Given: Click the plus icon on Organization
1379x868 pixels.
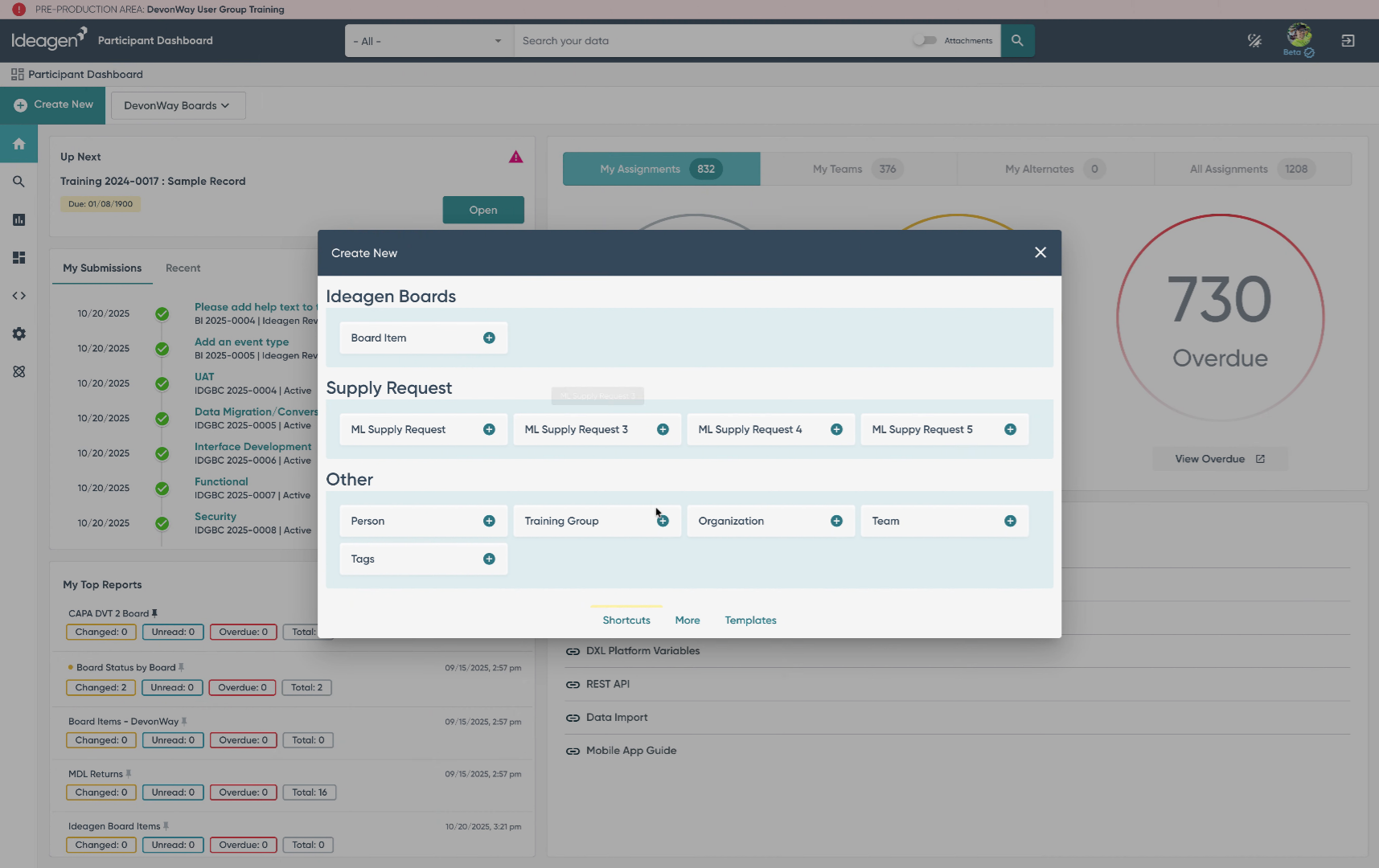Looking at the screenshot, I should [836, 522].
